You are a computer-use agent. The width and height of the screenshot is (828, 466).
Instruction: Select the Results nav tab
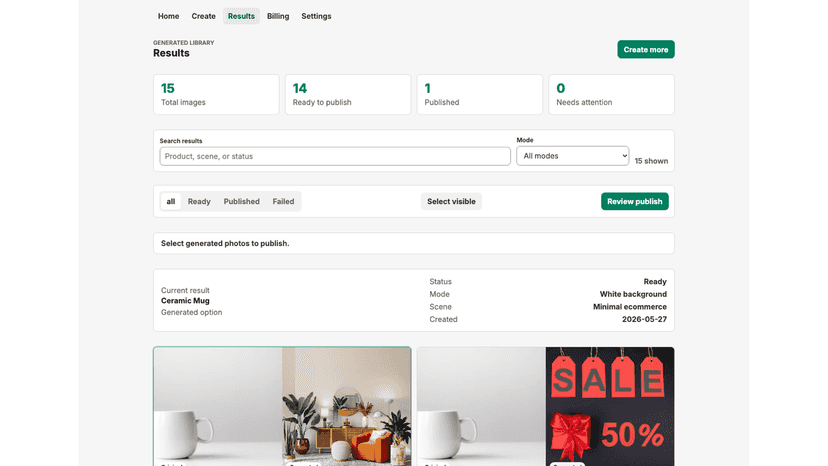coord(241,16)
